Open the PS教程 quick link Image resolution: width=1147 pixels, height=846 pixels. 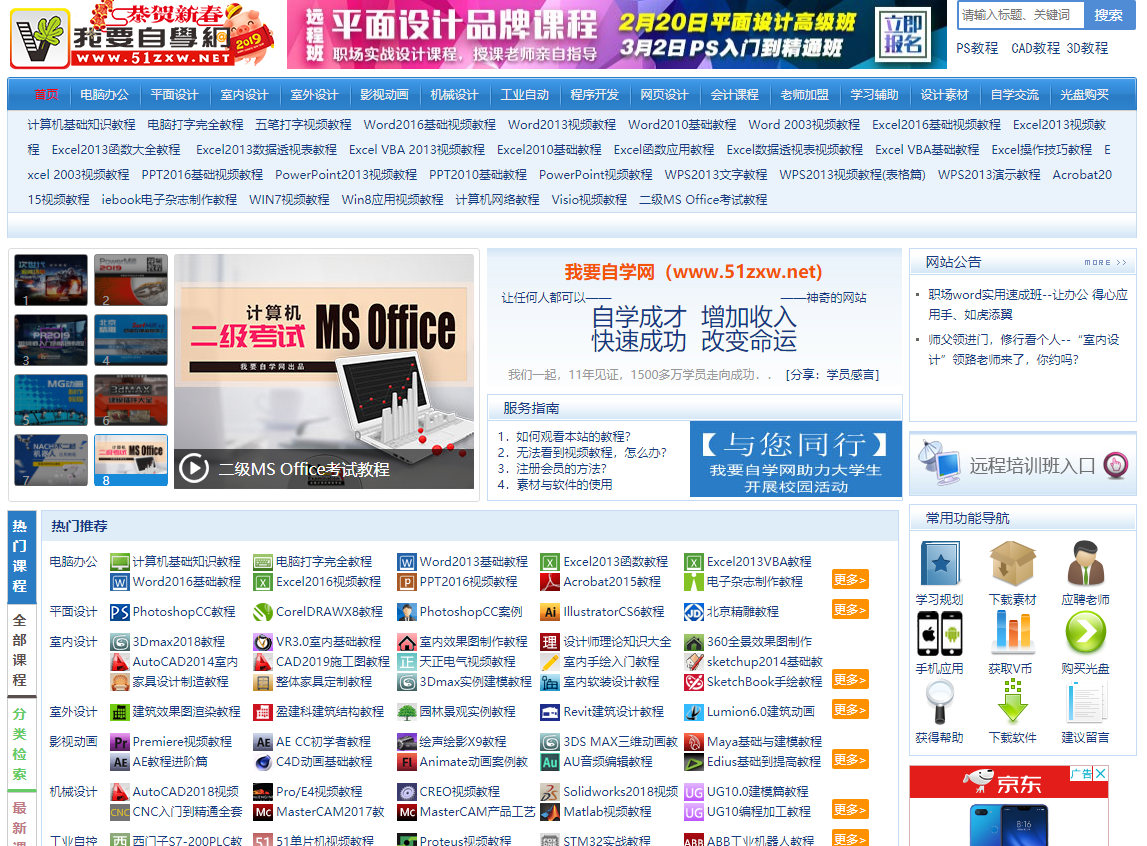977,48
